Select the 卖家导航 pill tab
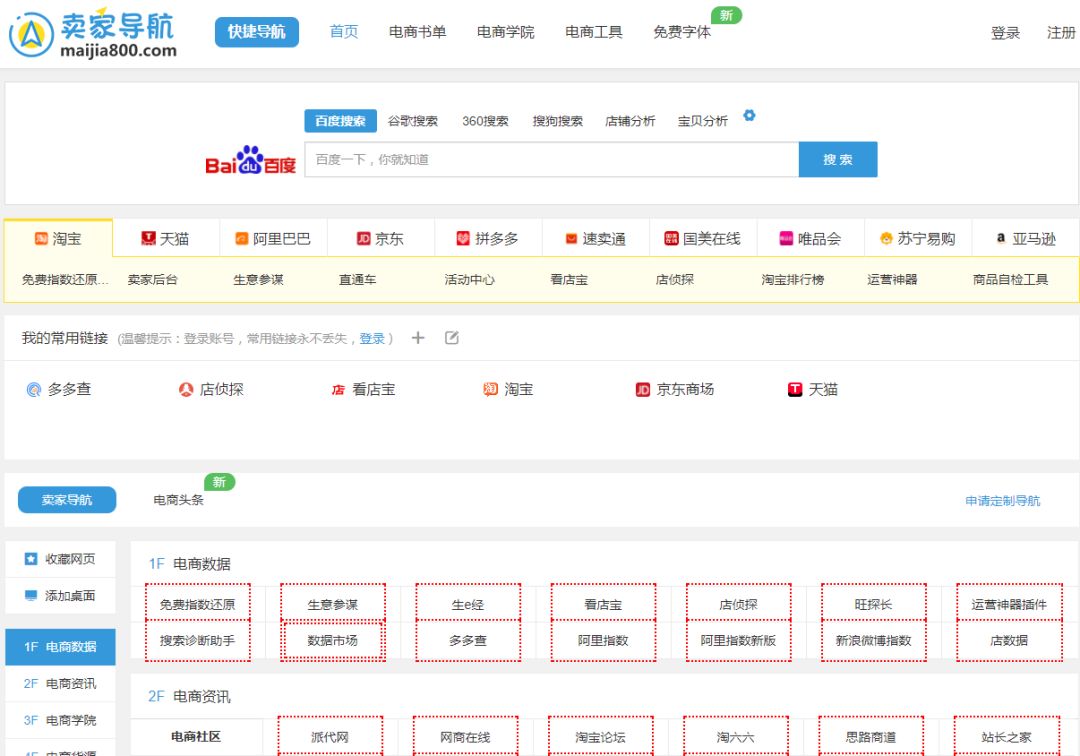Image resolution: width=1080 pixels, height=756 pixels. pos(67,500)
